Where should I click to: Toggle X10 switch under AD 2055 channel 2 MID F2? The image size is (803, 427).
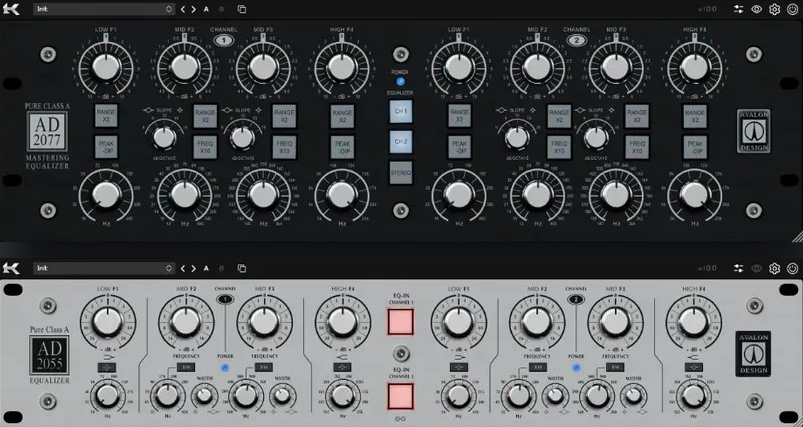537,367
